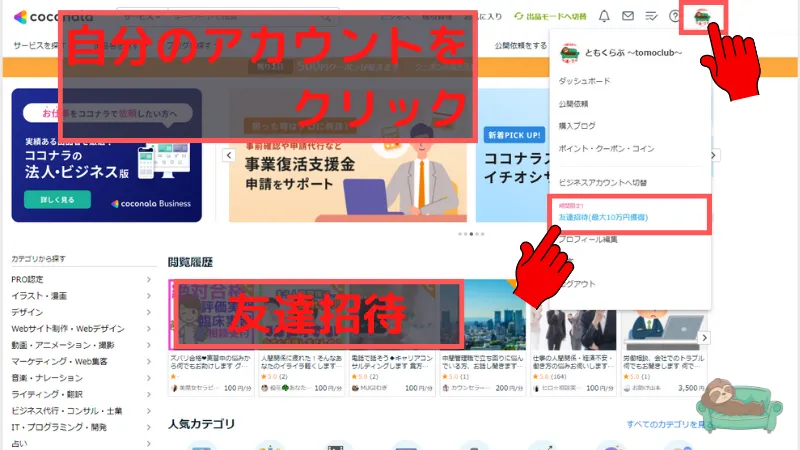The width and height of the screenshot is (800, 450).
Task: Expand Webサイト制作・Webデザイン category
Action: (x=82, y=329)
